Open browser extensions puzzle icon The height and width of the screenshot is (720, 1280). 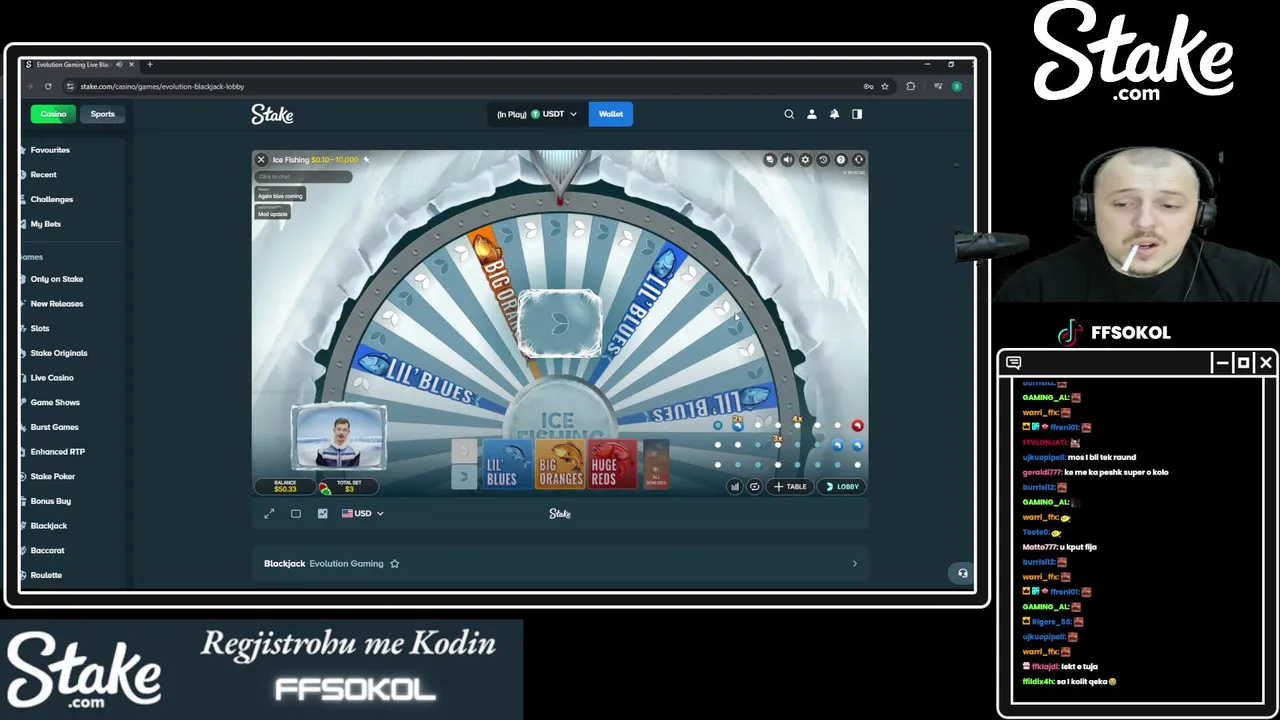(x=910, y=87)
